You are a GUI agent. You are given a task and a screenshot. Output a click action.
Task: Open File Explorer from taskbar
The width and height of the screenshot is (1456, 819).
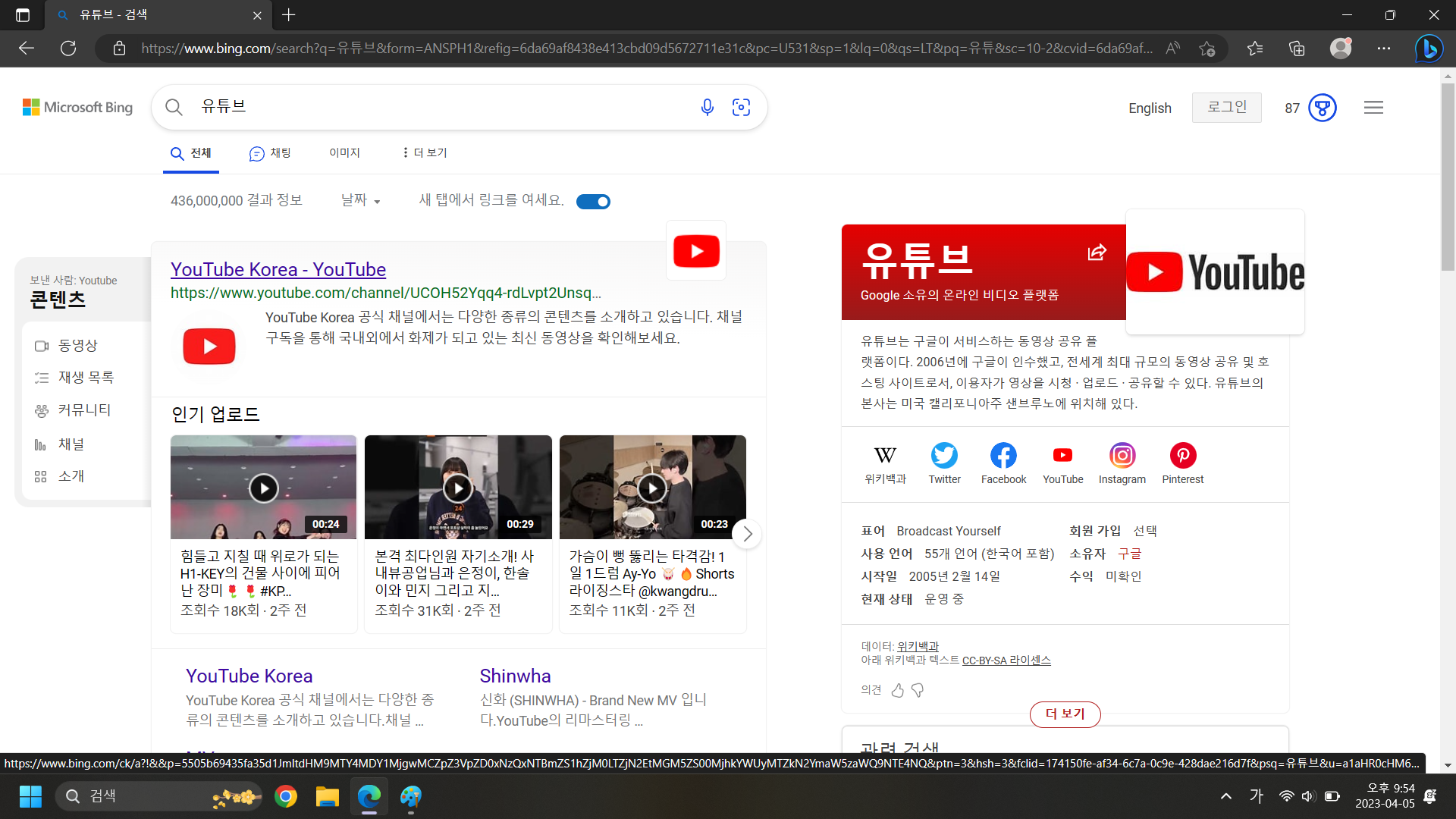click(x=327, y=796)
